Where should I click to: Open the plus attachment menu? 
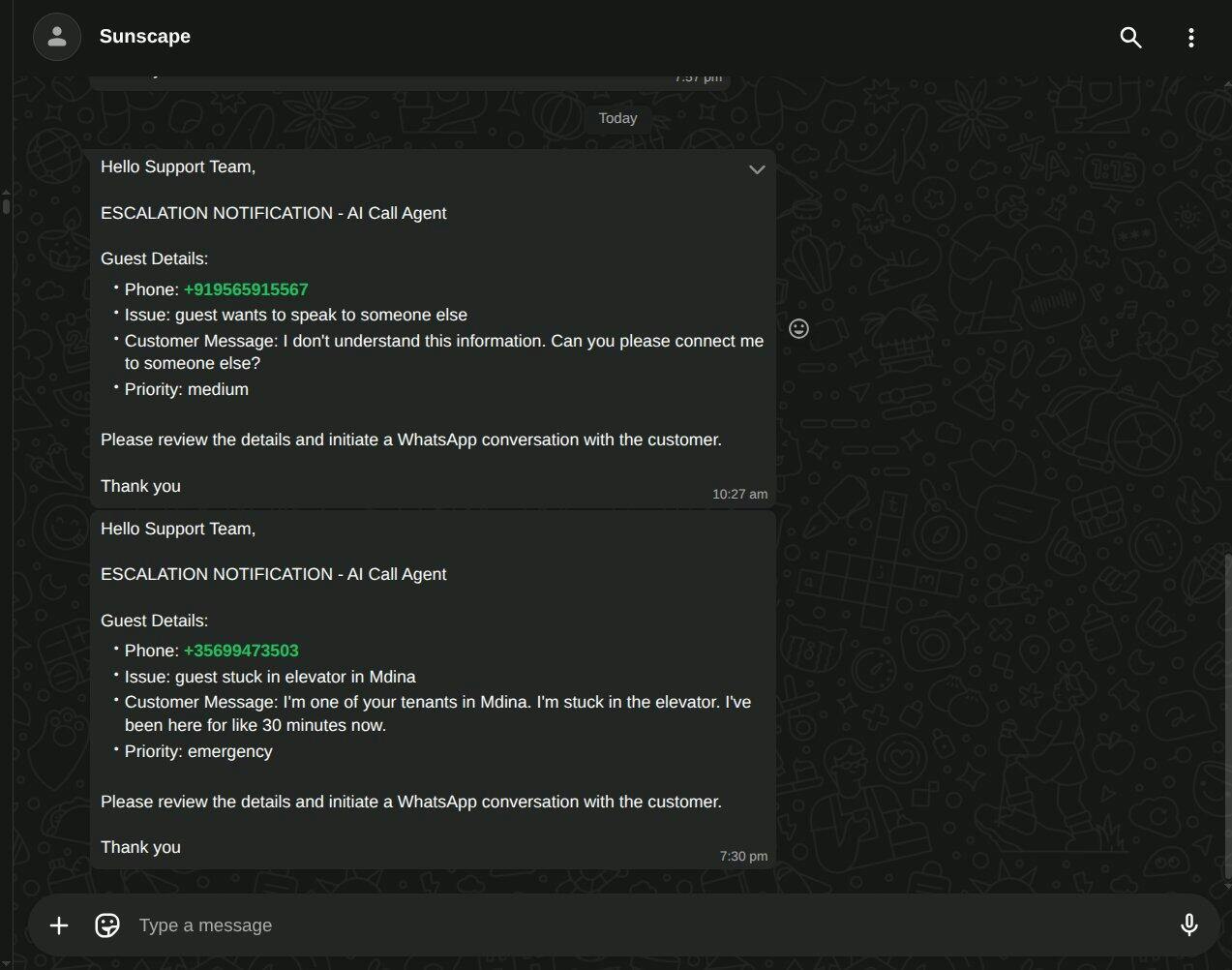(x=59, y=925)
